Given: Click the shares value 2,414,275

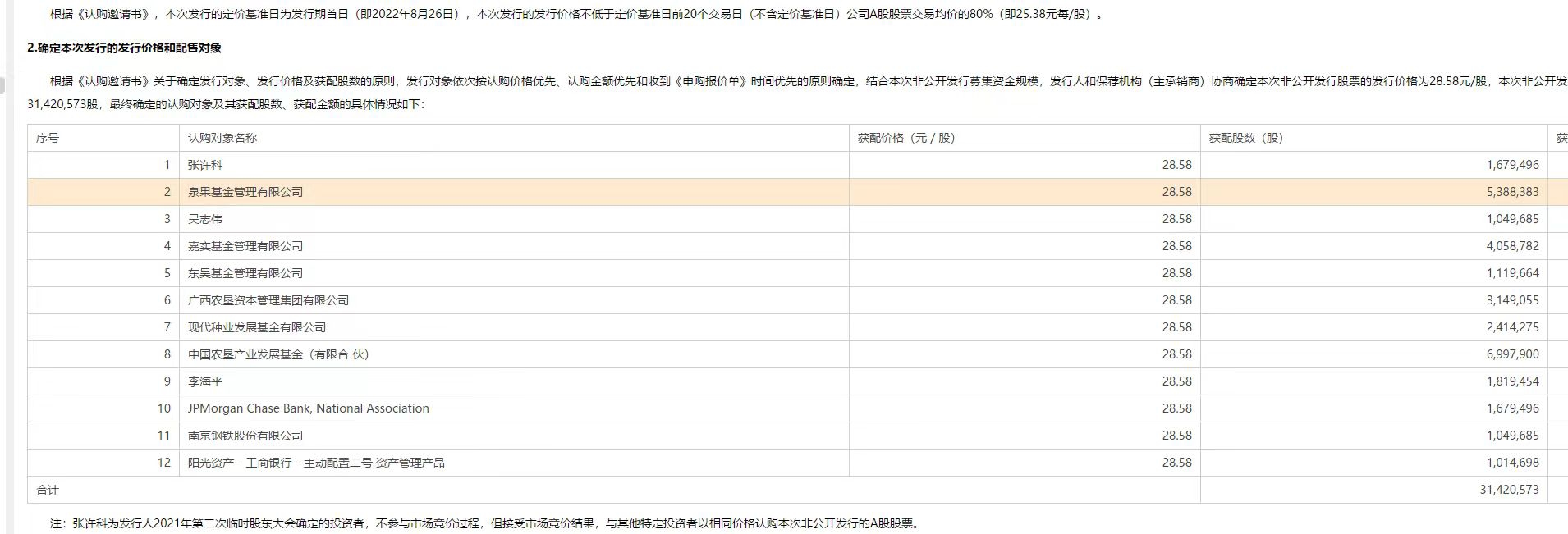Looking at the screenshot, I should (x=1512, y=327).
